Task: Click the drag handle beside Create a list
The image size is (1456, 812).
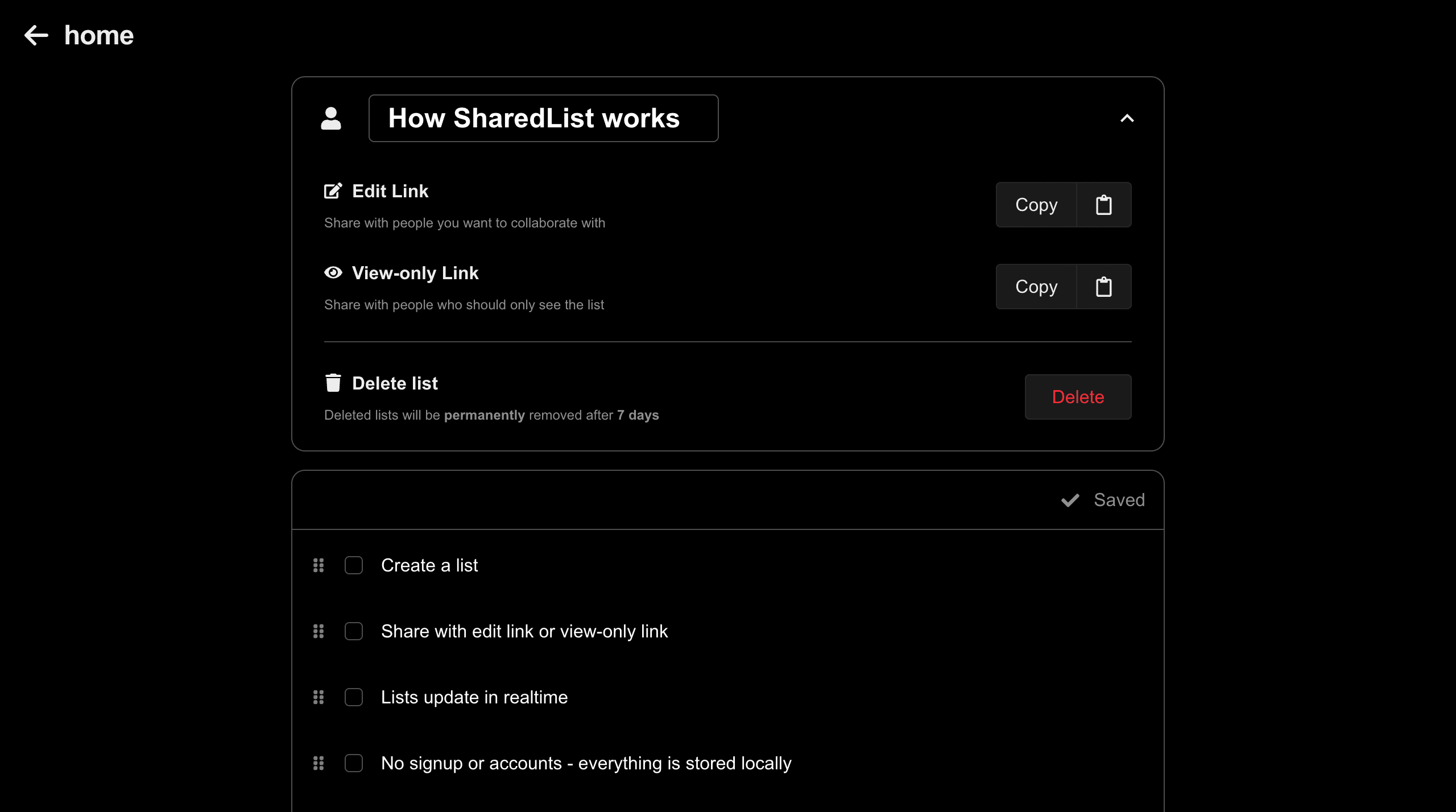Action: tap(318, 565)
